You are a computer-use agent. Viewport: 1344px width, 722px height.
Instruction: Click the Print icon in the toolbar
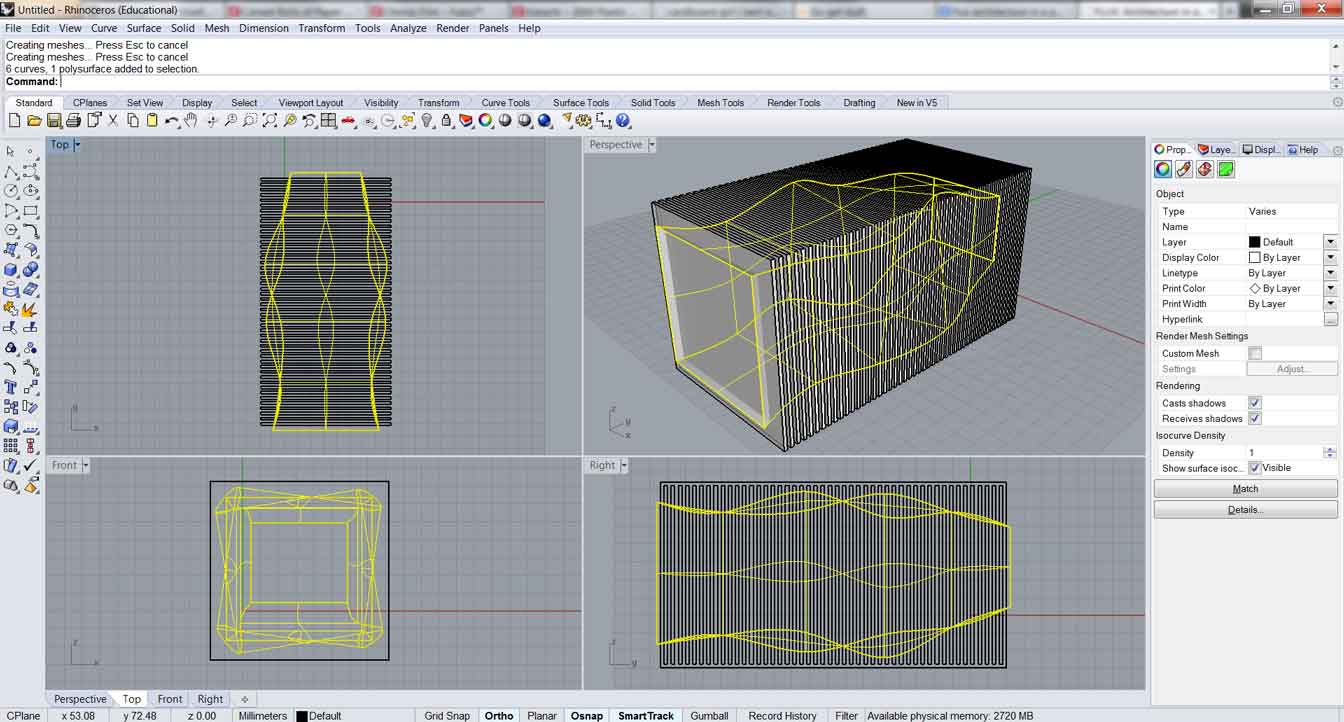point(73,121)
